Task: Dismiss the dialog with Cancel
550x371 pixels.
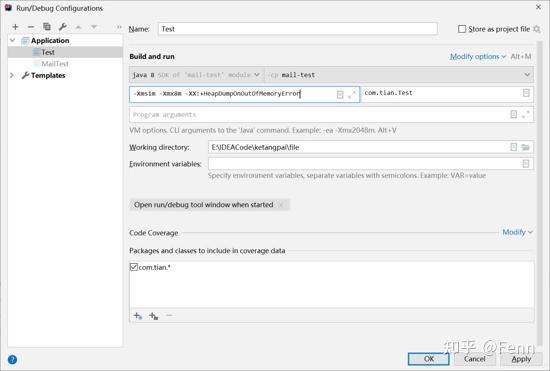Action: 475,359
